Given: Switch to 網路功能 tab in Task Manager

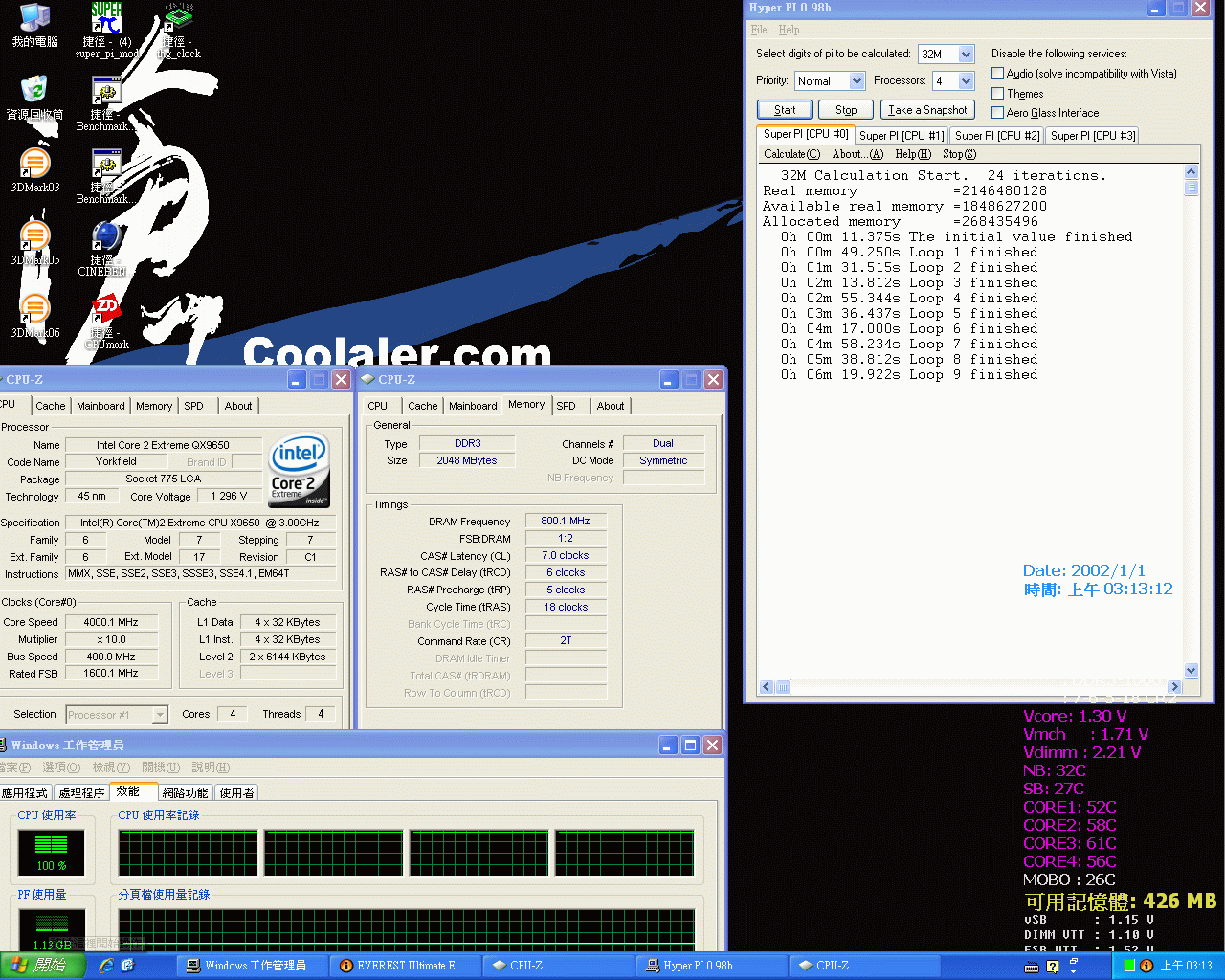Looking at the screenshot, I should coord(185,792).
